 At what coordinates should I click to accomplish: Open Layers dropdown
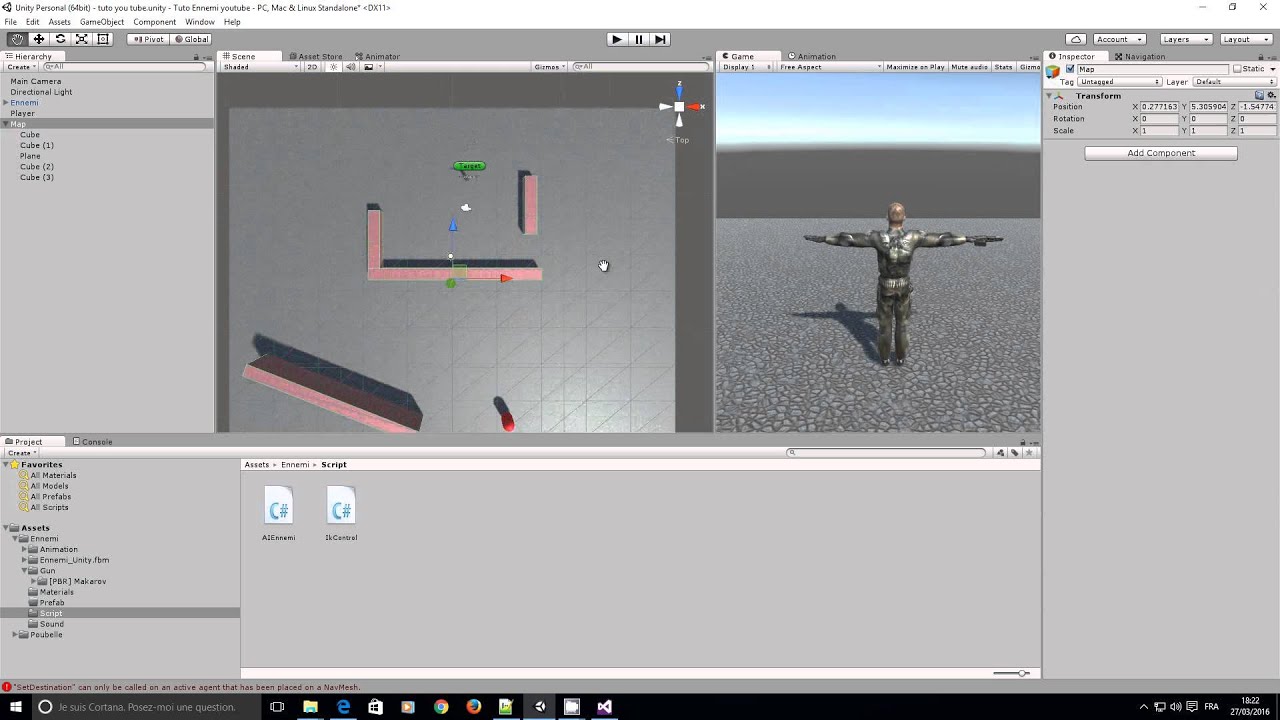(1185, 39)
